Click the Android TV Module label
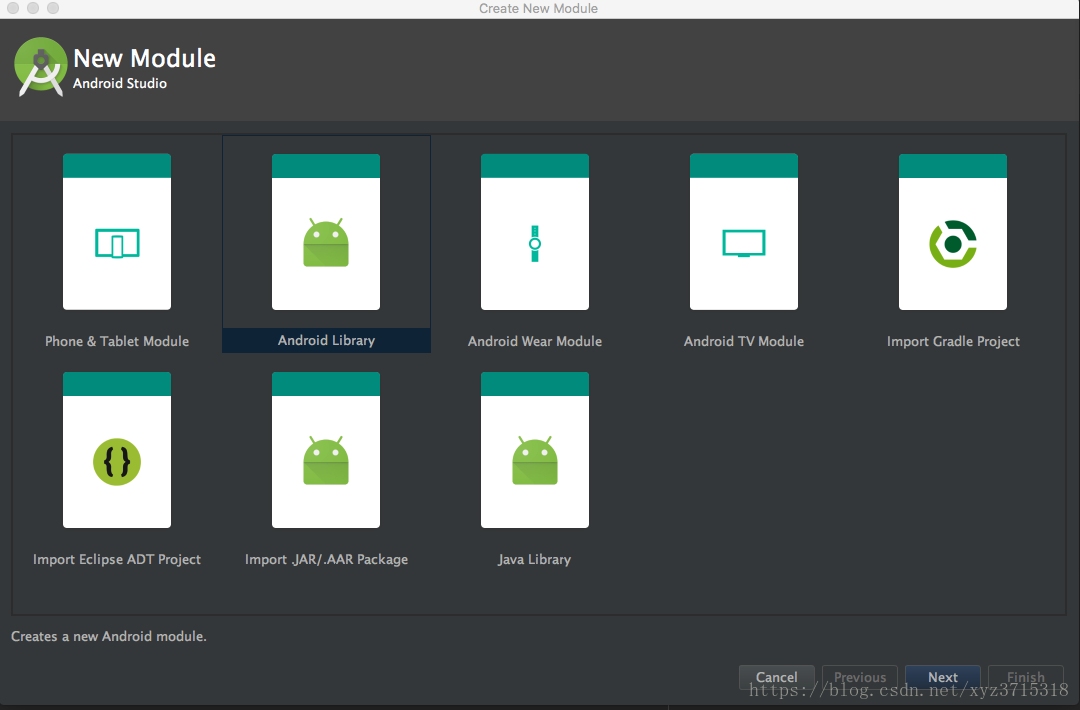1080x710 pixels. coord(744,341)
